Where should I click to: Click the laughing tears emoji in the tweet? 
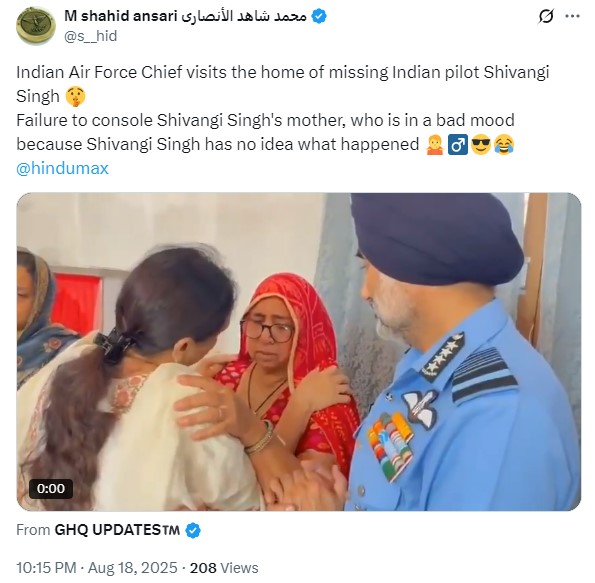pyautogui.click(x=504, y=145)
